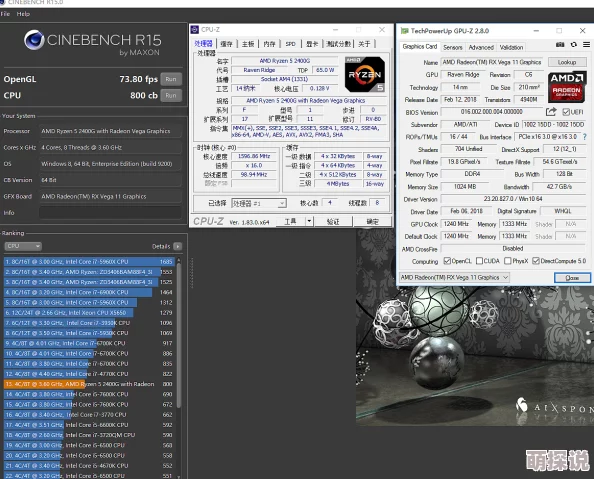Click the GFX Board value in Cinebench

(x=110, y=196)
